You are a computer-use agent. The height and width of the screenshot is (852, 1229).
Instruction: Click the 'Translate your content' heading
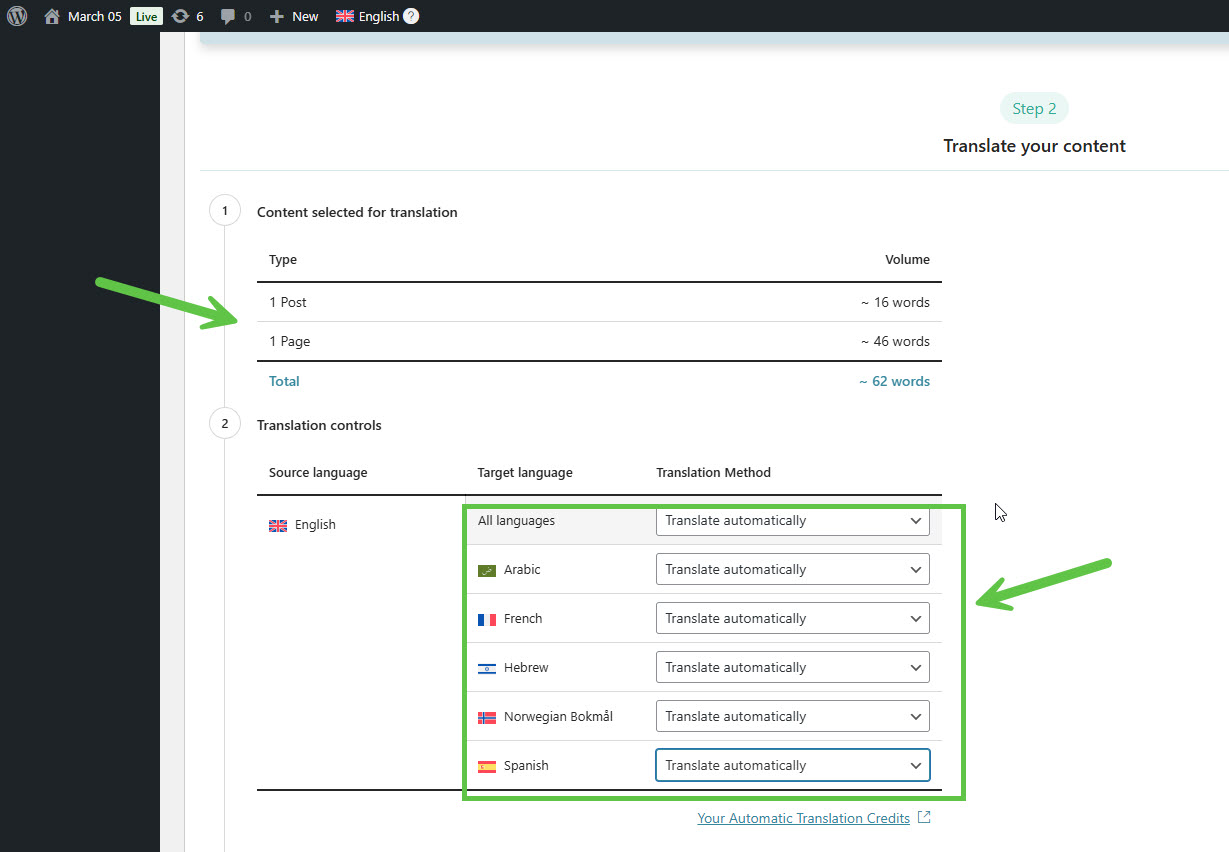point(1035,146)
